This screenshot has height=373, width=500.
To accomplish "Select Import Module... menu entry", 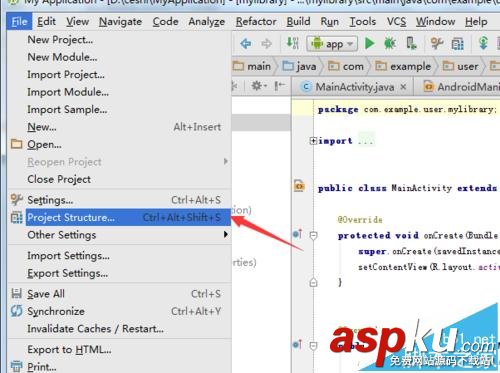I will tap(120, 92).
